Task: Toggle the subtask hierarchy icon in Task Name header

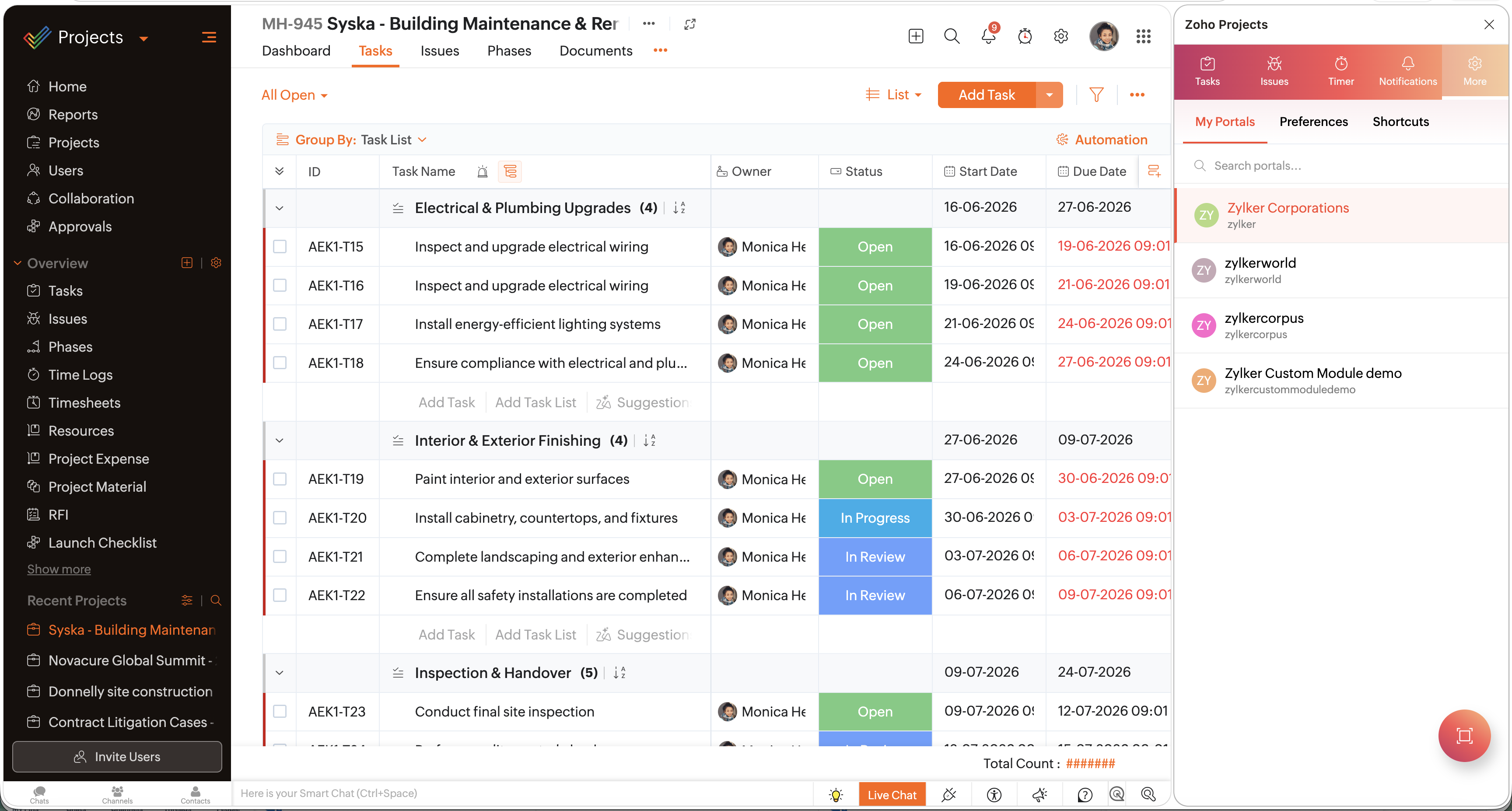Action: coord(510,171)
